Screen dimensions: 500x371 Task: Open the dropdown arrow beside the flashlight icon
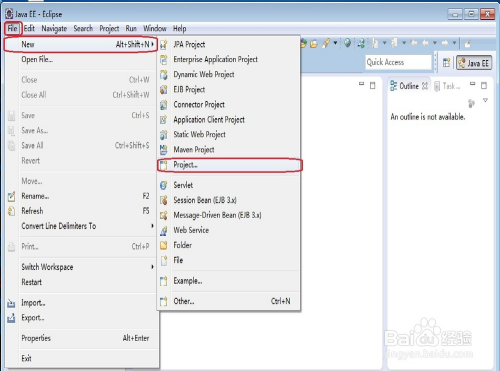(335, 43)
